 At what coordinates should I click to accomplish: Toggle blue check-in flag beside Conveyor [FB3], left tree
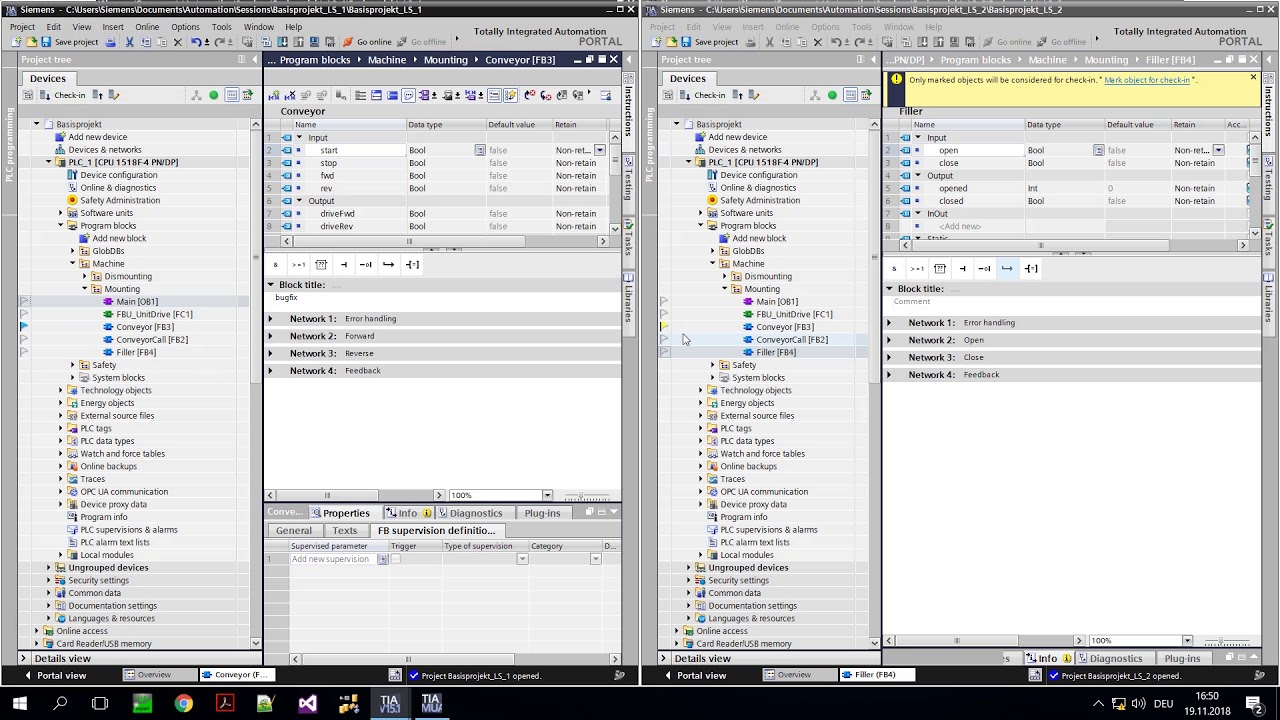pyautogui.click(x=24, y=327)
